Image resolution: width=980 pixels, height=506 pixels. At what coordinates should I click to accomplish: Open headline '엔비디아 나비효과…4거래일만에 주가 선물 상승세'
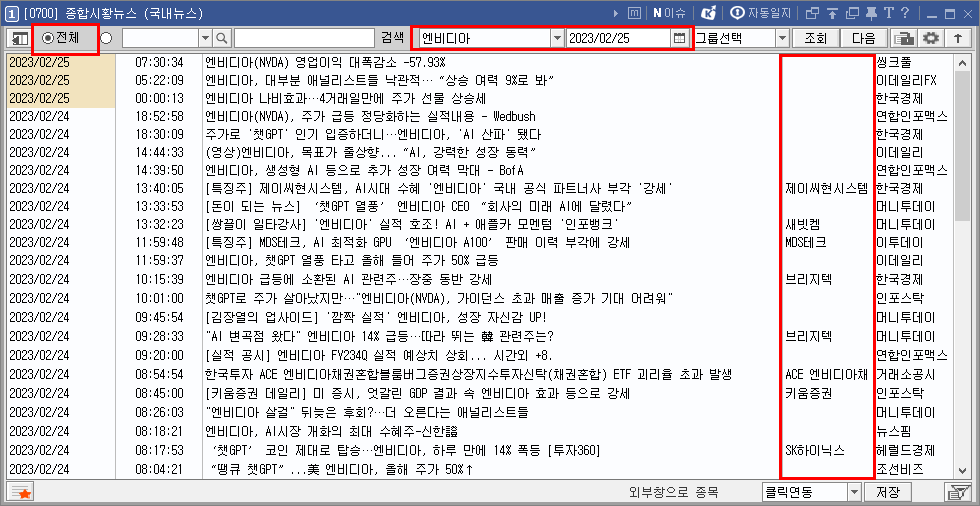tap(346, 99)
